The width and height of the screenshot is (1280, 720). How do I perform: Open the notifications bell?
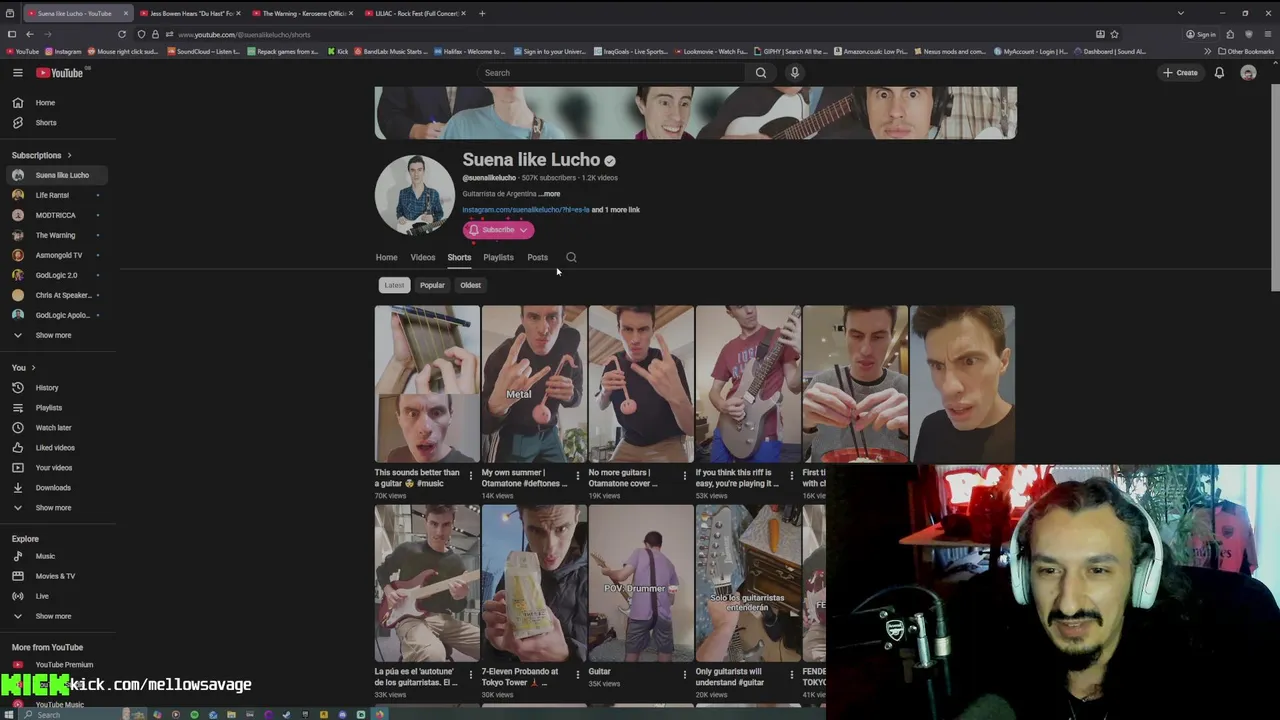(1219, 73)
